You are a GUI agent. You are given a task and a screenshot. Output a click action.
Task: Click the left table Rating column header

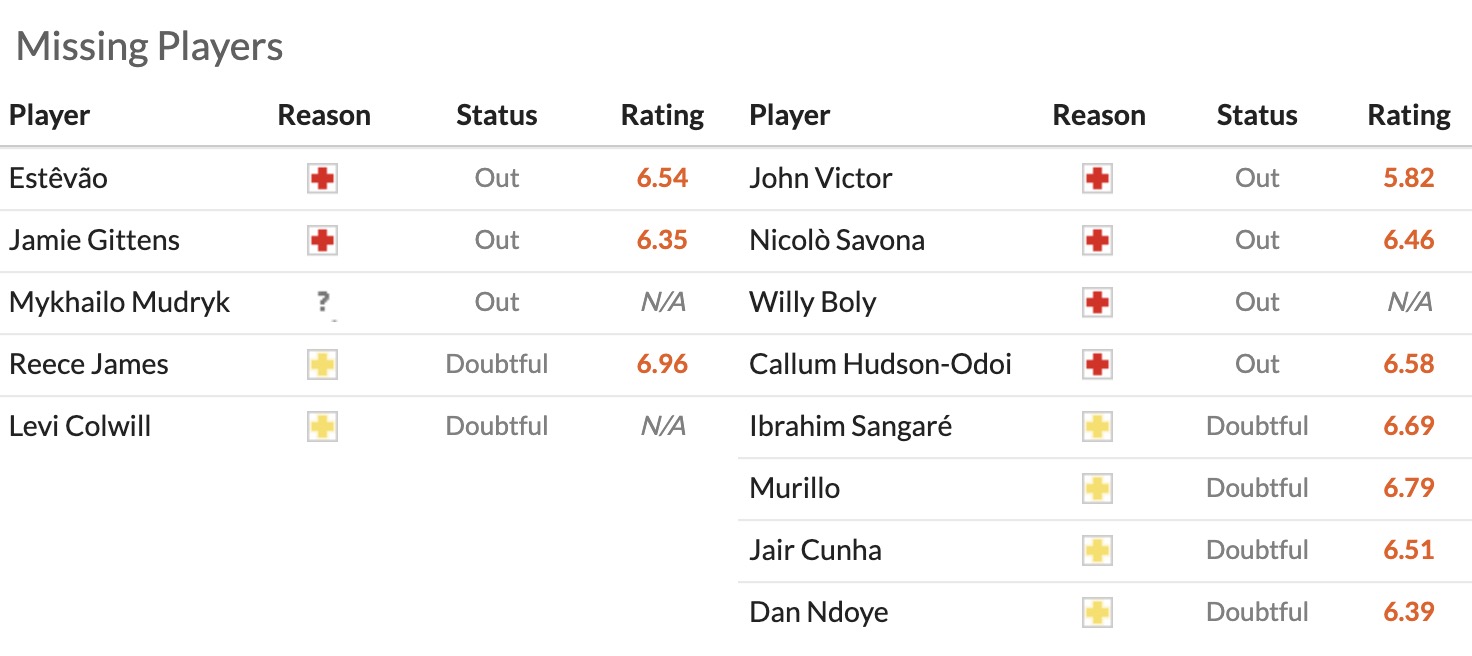[662, 115]
